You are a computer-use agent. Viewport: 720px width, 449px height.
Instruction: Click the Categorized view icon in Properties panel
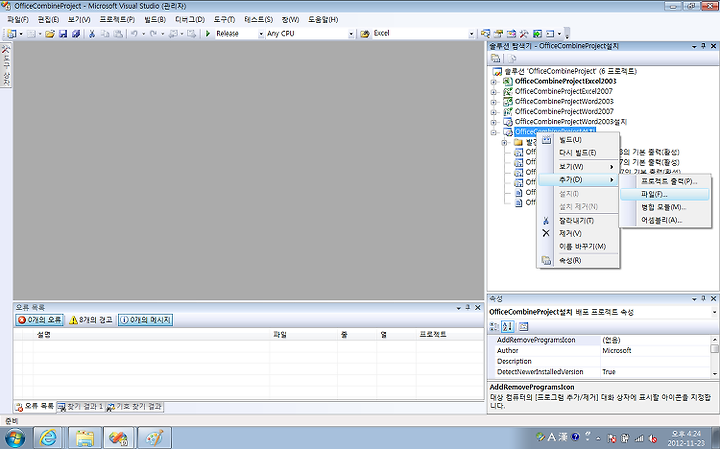(494, 326)
